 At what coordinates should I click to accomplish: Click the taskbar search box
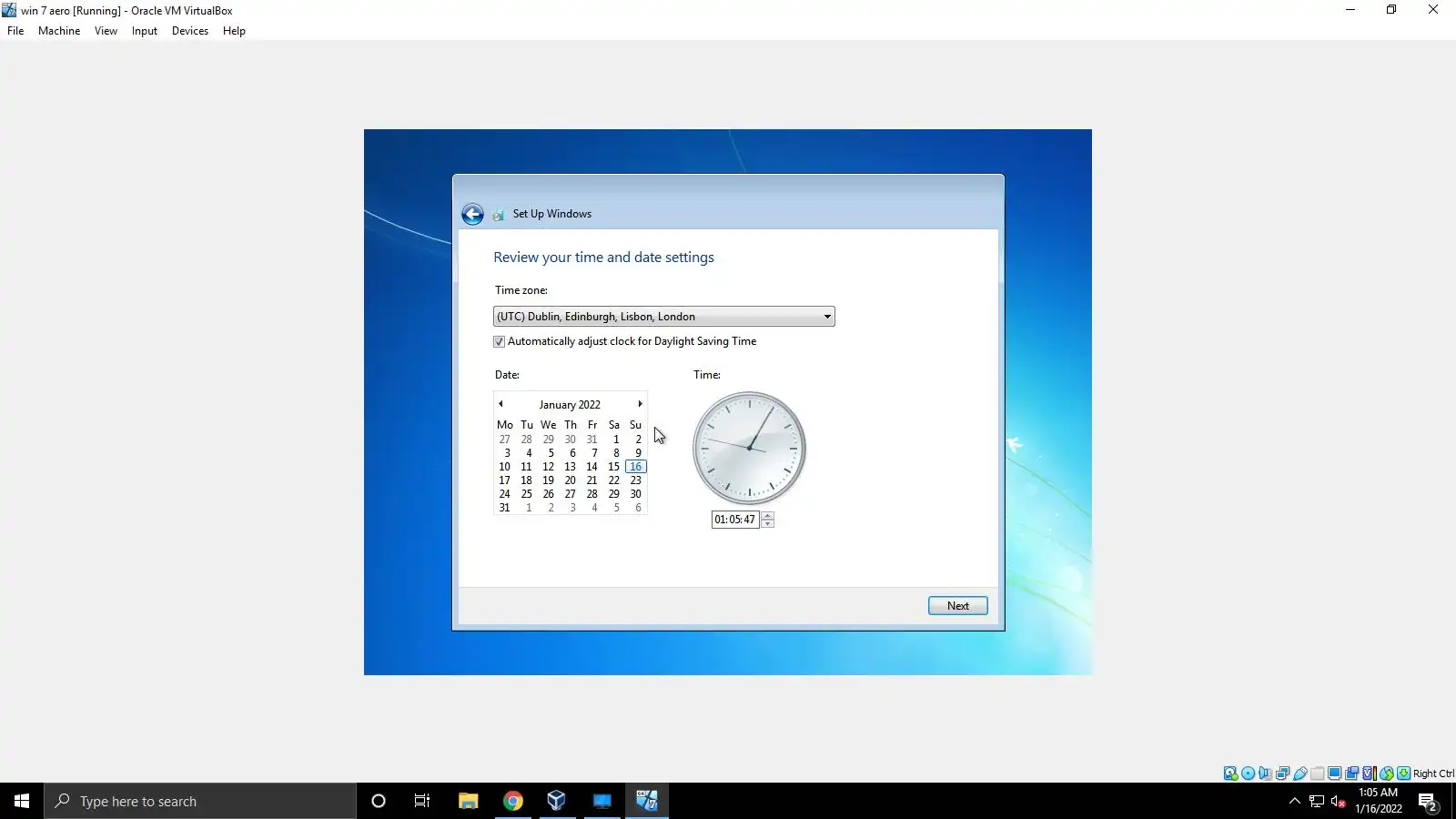click(200, 801)
